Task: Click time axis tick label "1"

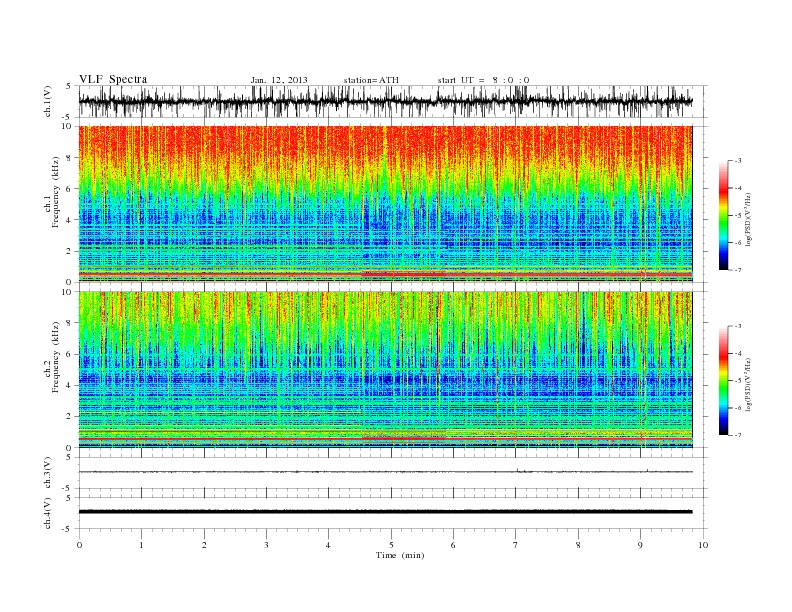Action: point(141,545)
